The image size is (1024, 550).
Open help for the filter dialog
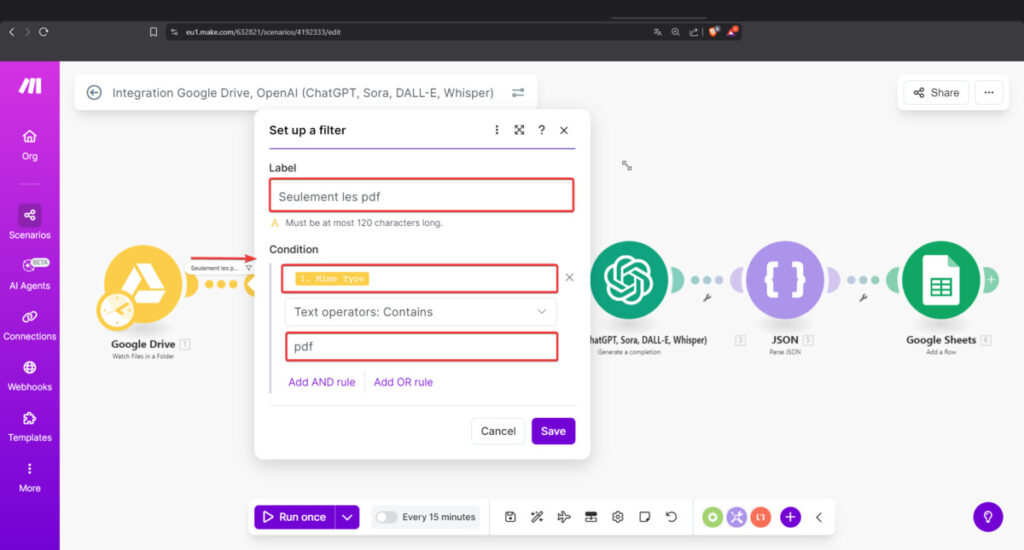coord(541,130)
